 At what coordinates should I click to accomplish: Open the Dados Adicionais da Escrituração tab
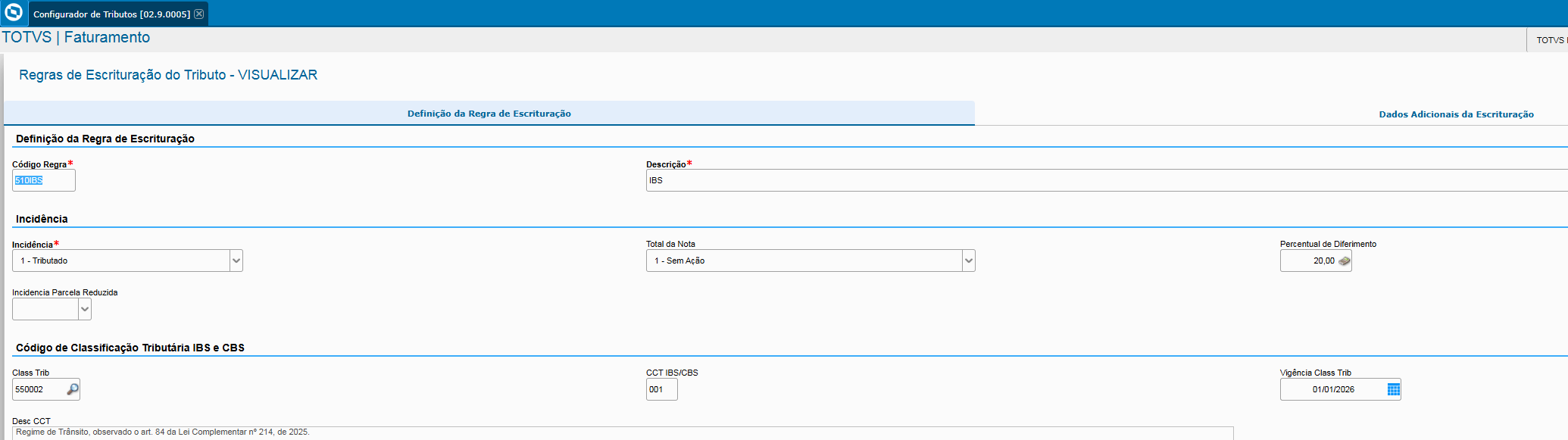click(x=1455, y=114)
